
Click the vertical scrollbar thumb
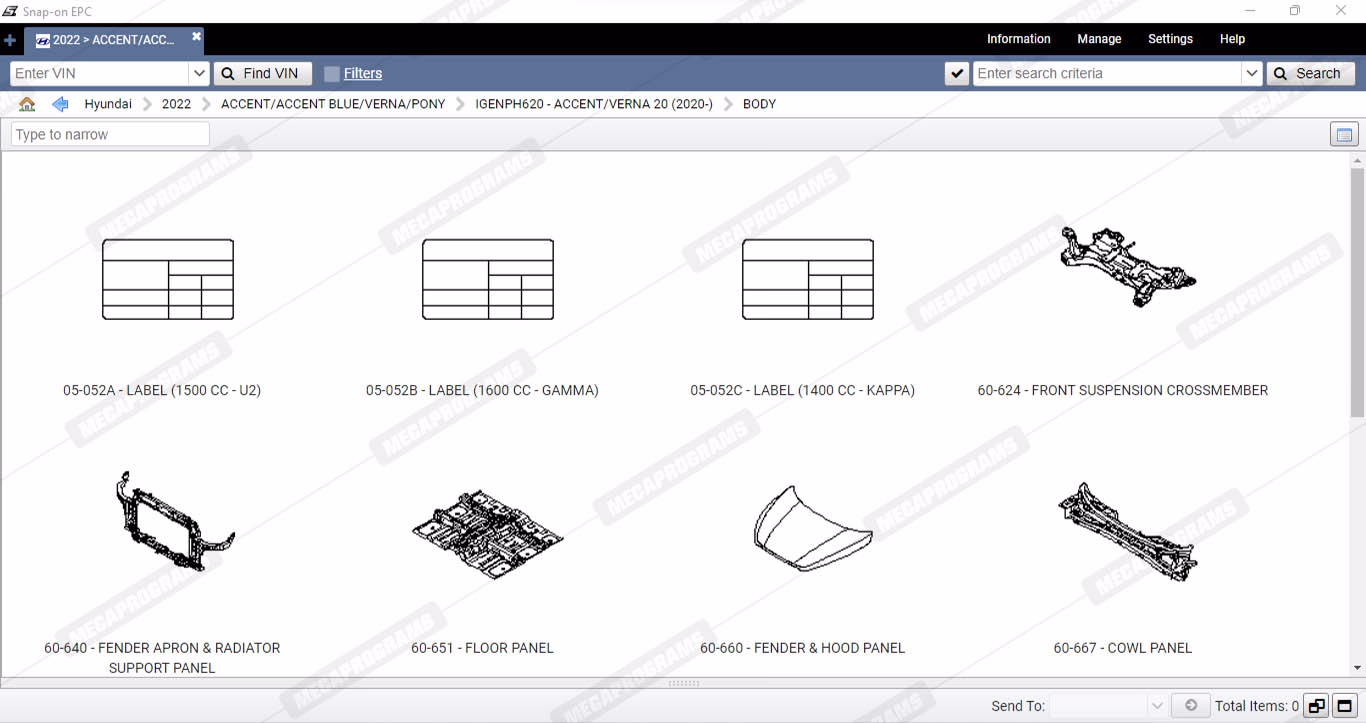[x=1357, y=292]
